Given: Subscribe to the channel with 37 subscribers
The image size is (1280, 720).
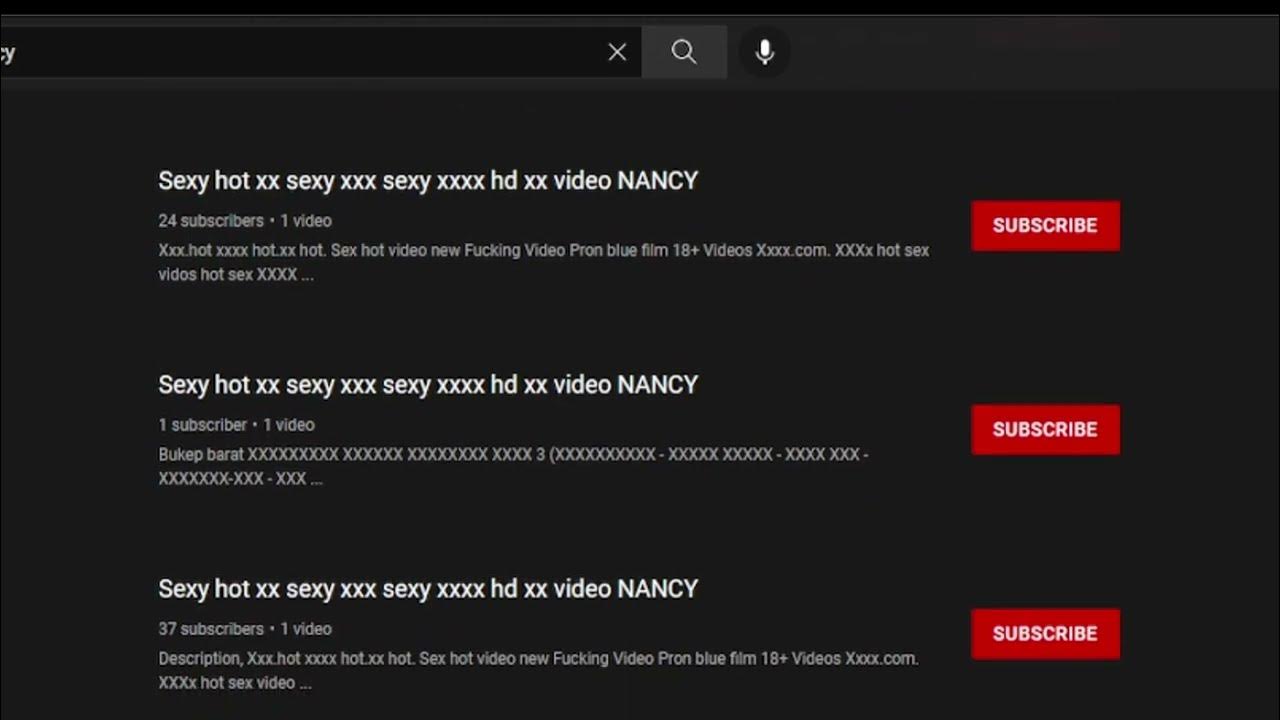Looking at the screenshot, I should [x=1045, y=633].
